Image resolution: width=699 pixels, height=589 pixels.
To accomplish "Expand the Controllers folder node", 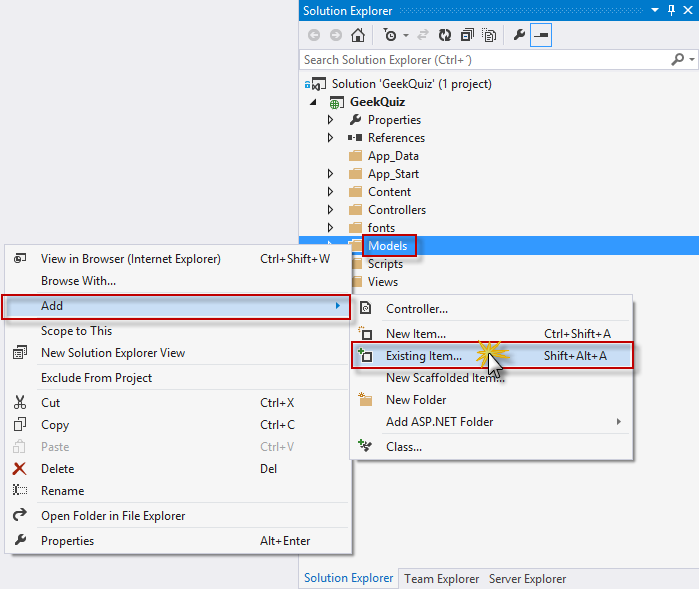I will [331, 210].
